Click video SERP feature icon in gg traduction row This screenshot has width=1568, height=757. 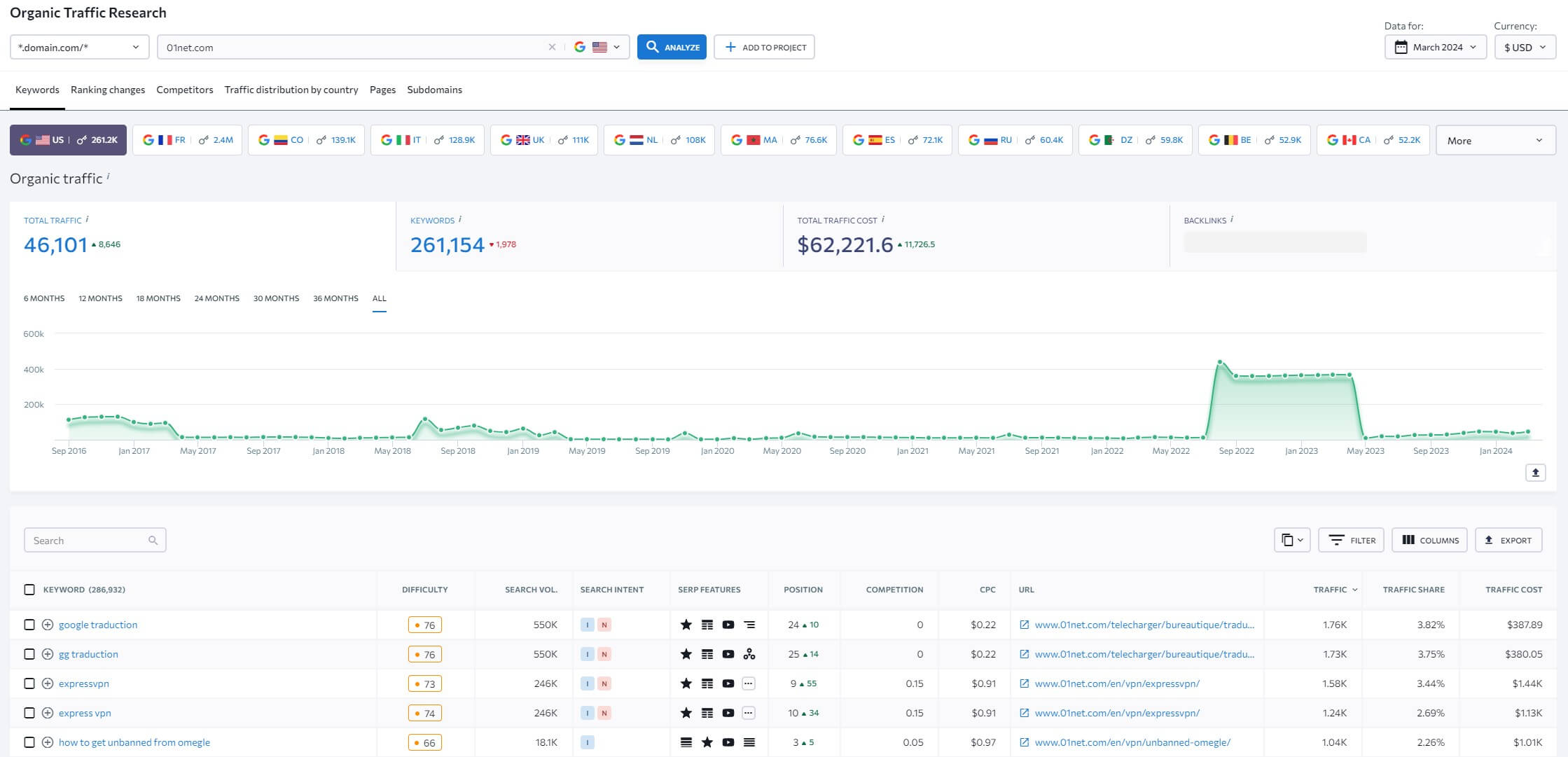pyautogui.click(x=728, y=654)
